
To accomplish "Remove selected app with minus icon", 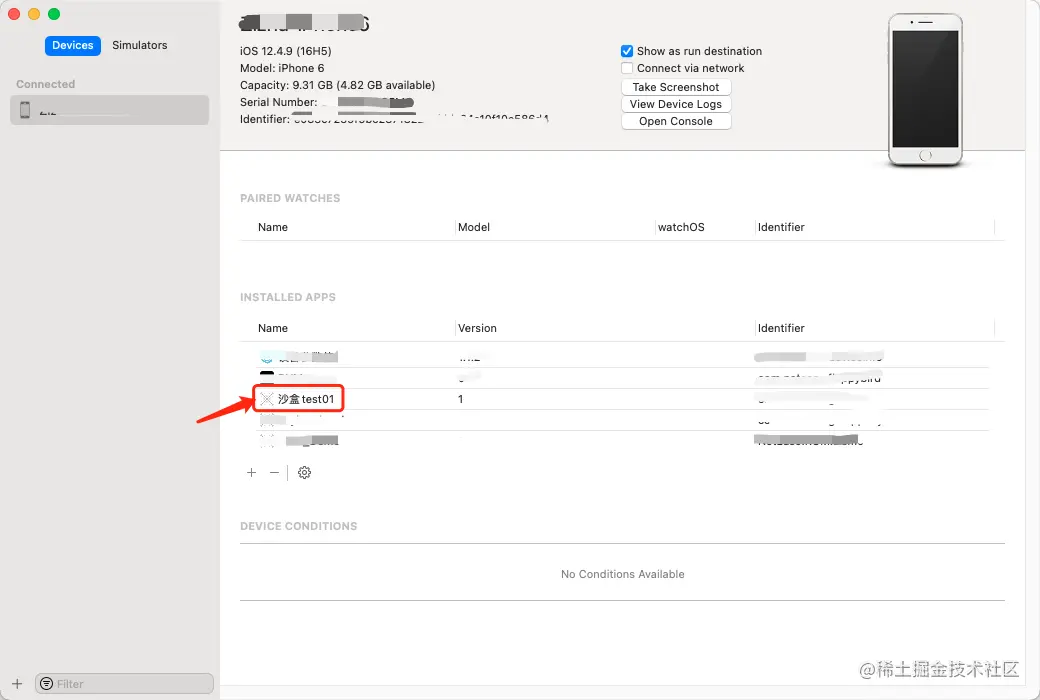I will (x=275, y=472).
